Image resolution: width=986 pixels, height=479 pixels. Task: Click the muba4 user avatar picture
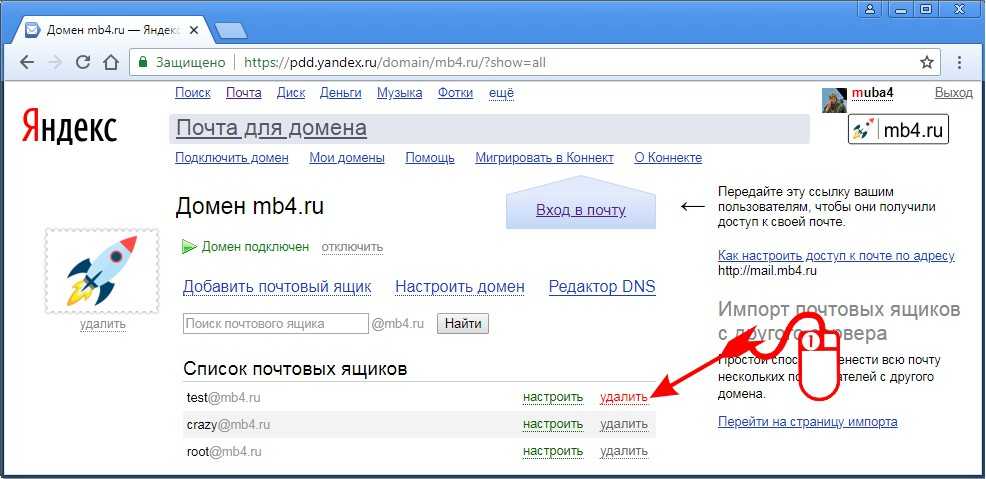point(834,100)
